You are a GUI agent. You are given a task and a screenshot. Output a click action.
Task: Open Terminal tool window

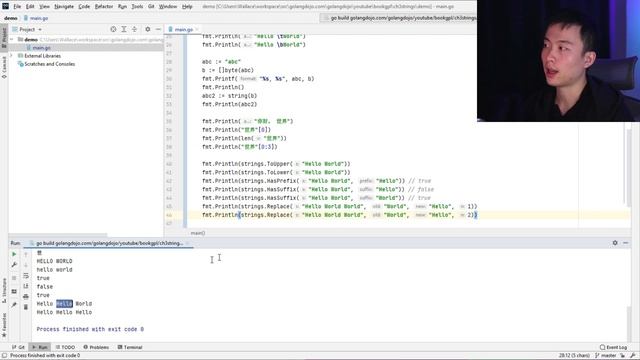[130, 347]
